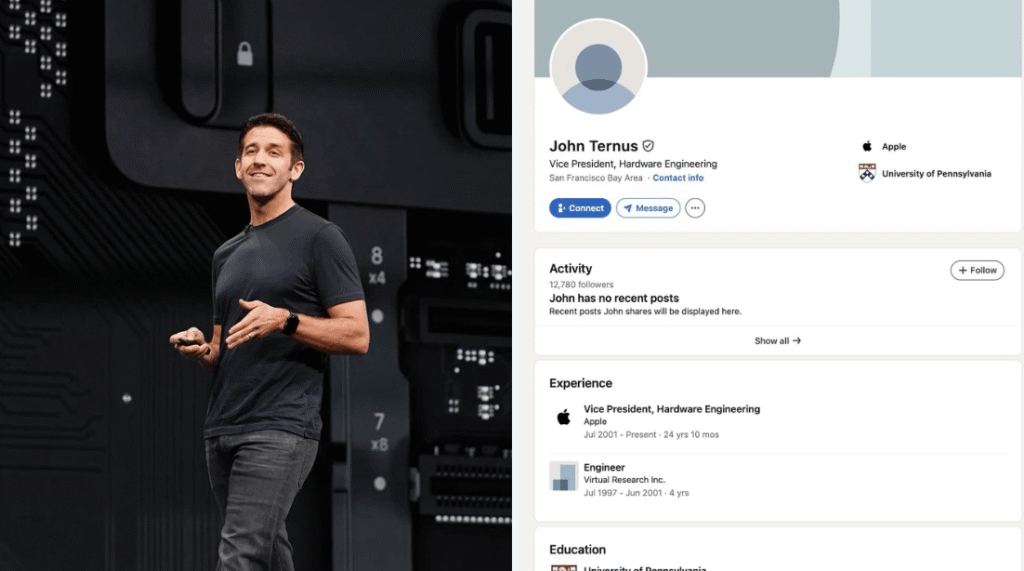Click the arrow next to Show all

[797, 341]
